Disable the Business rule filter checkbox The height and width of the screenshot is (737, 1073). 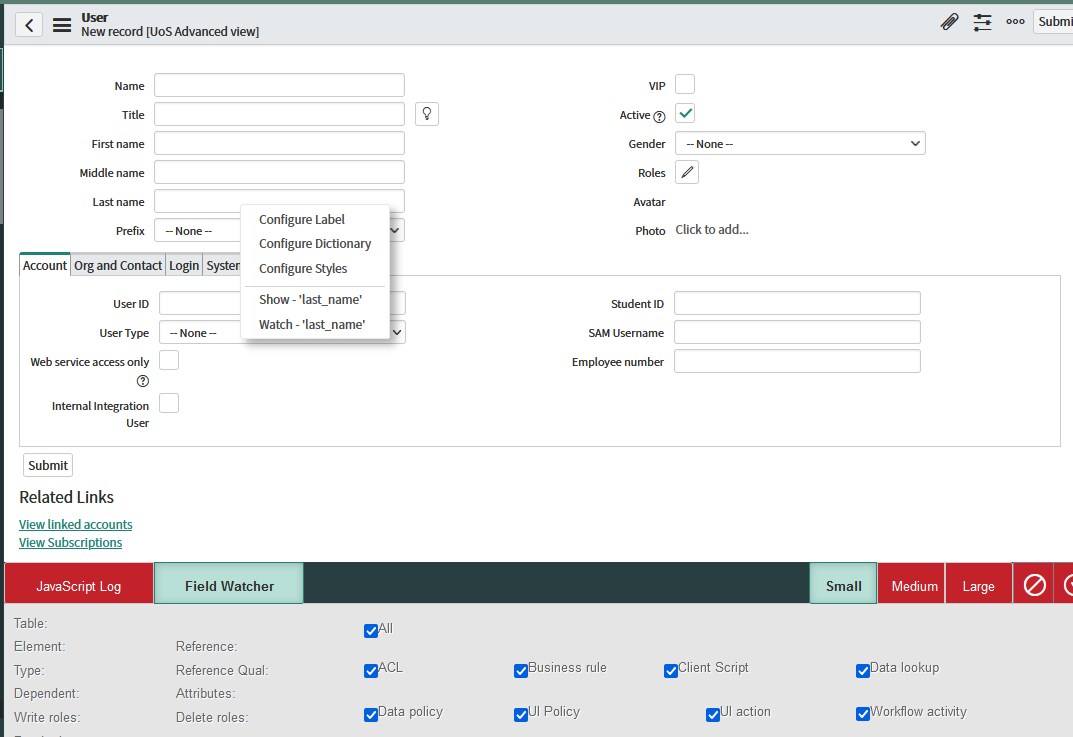[x=520, y=670]
